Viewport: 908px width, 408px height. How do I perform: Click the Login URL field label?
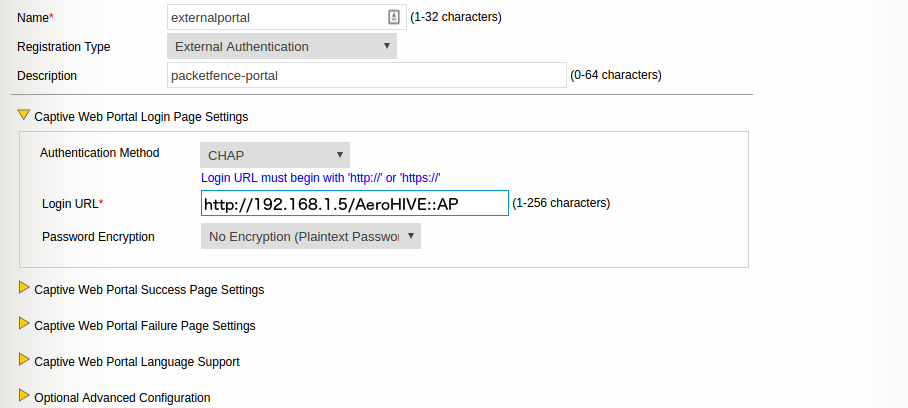[72, 204]
